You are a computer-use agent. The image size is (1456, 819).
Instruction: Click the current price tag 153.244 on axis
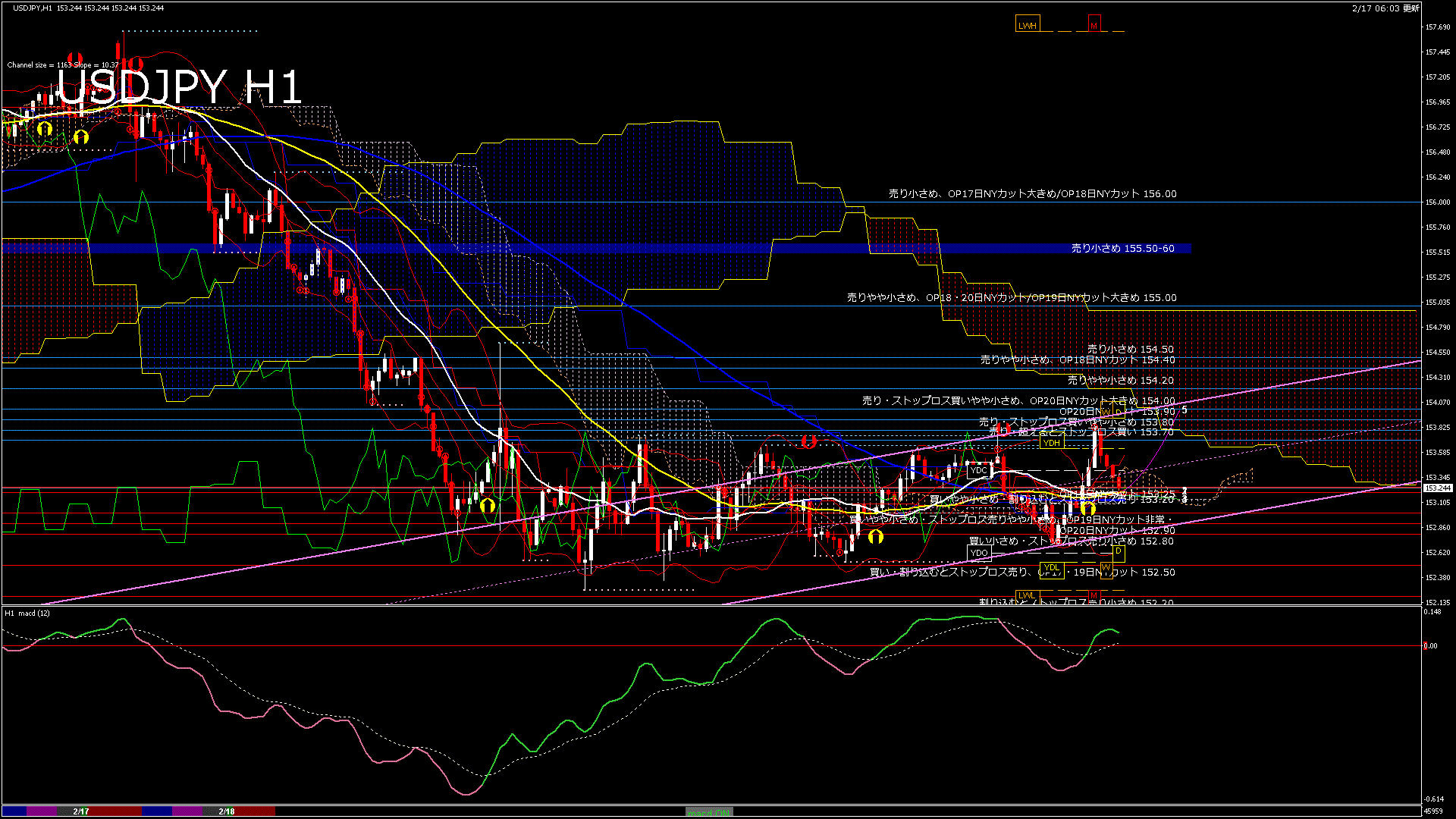click(1437, 488)
